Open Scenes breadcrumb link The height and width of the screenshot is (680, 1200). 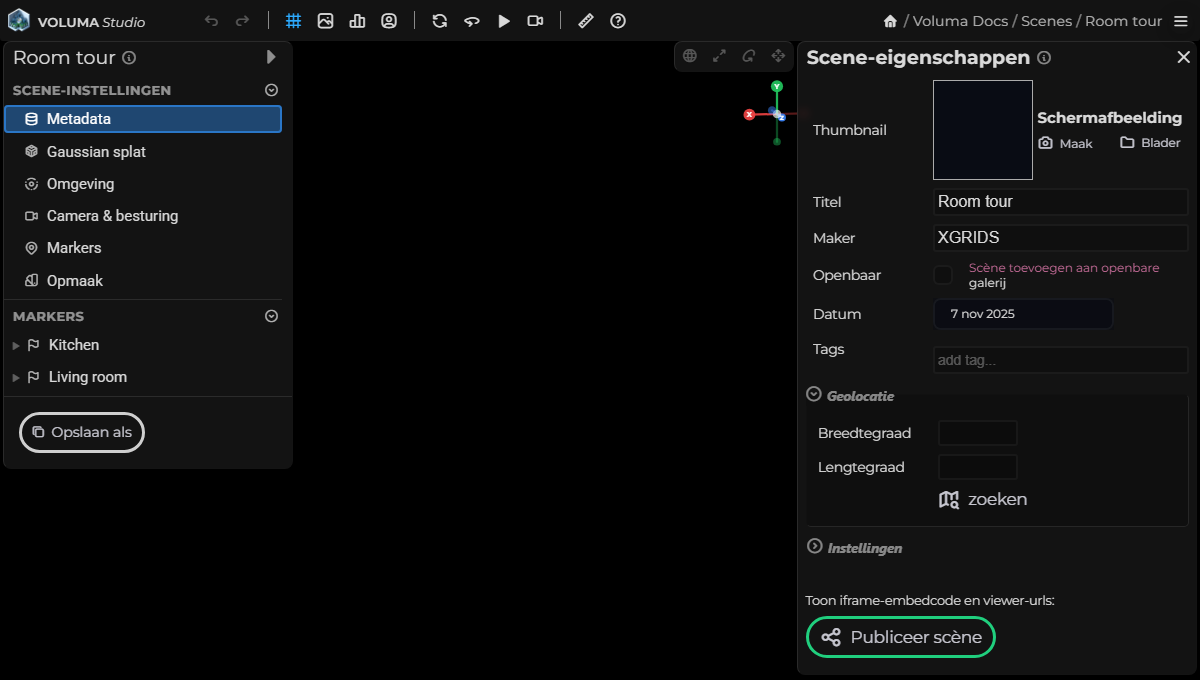(x=1046, y=21)
